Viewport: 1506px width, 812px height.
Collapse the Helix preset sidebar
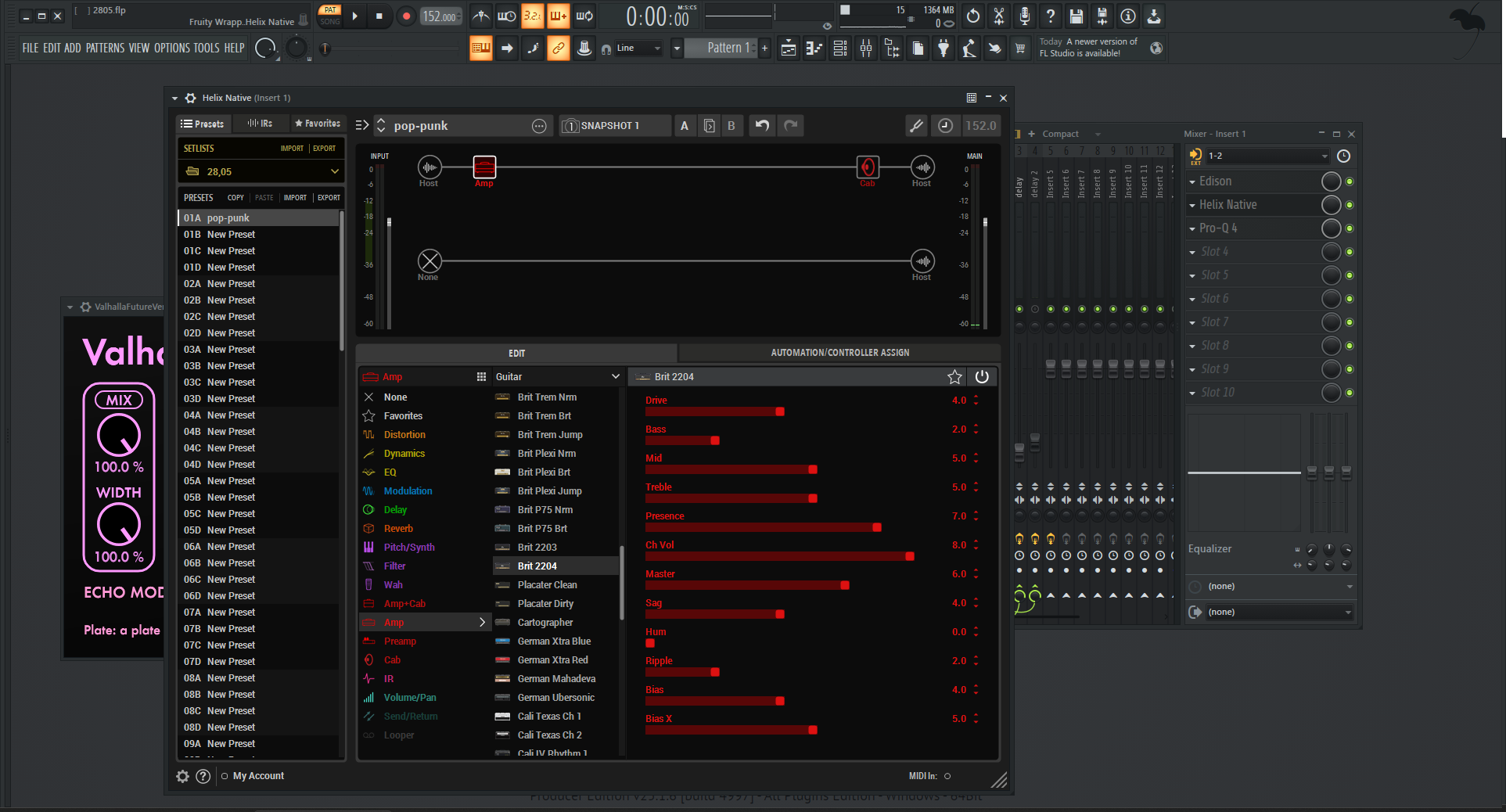pos(362,125)
